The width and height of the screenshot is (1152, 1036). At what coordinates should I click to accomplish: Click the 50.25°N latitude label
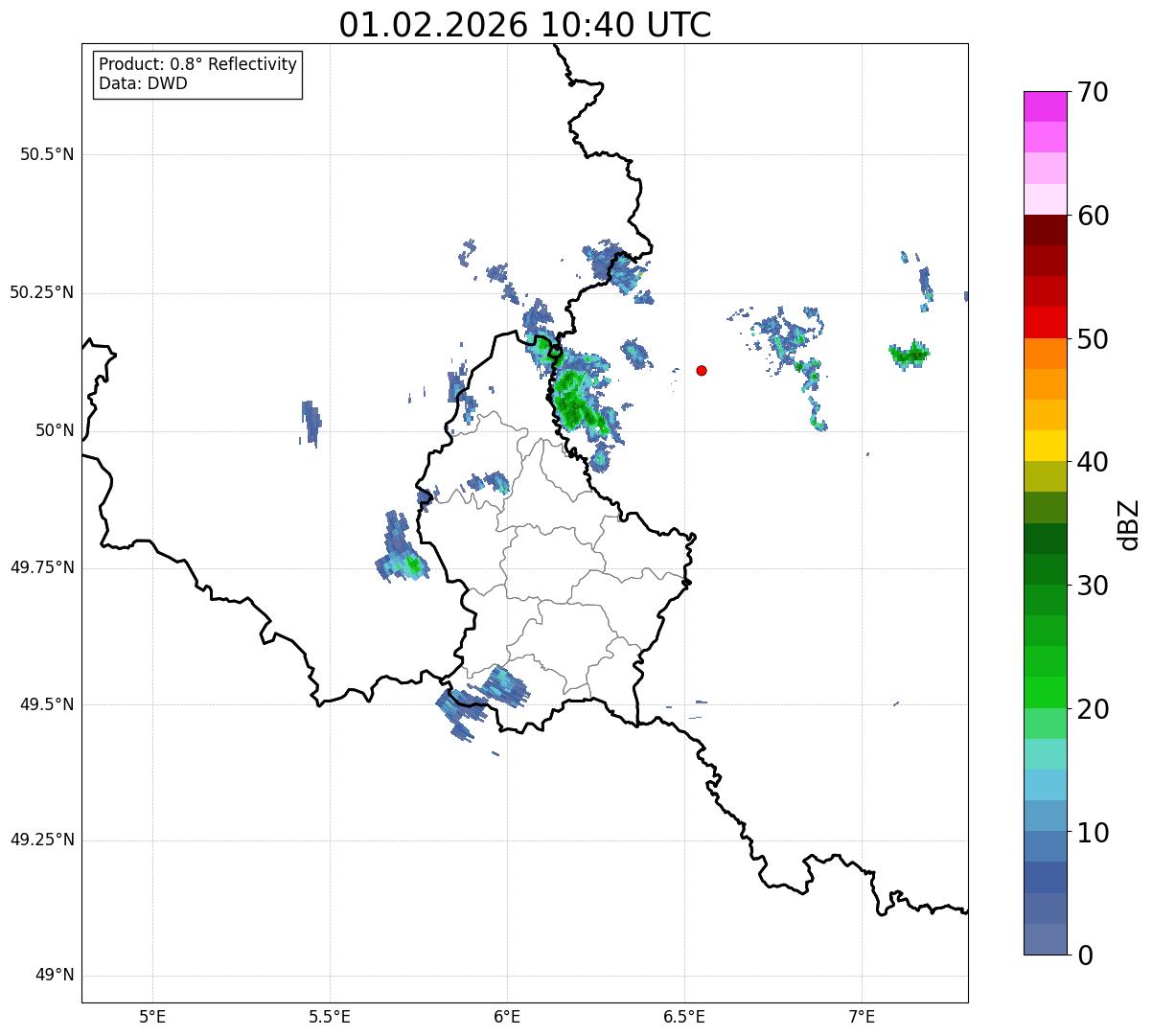click(42, 292)
